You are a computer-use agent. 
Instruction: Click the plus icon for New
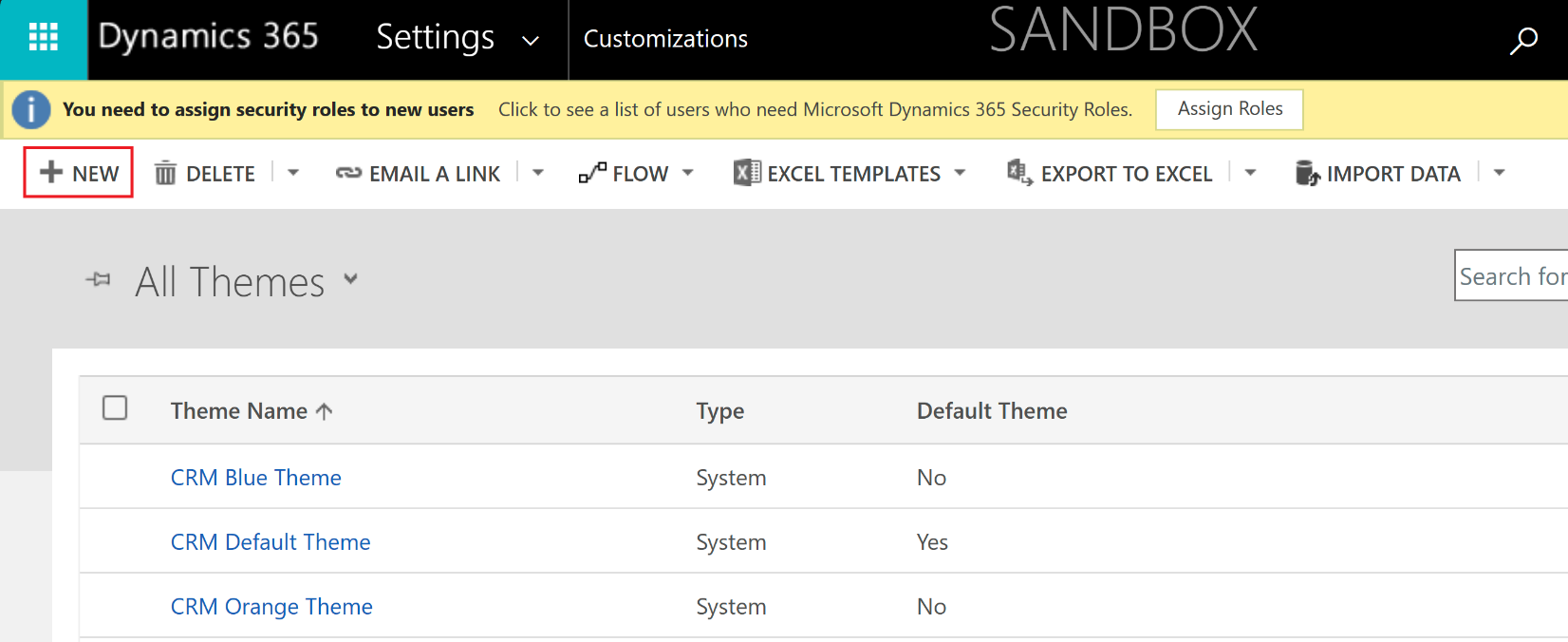(51, 172)
